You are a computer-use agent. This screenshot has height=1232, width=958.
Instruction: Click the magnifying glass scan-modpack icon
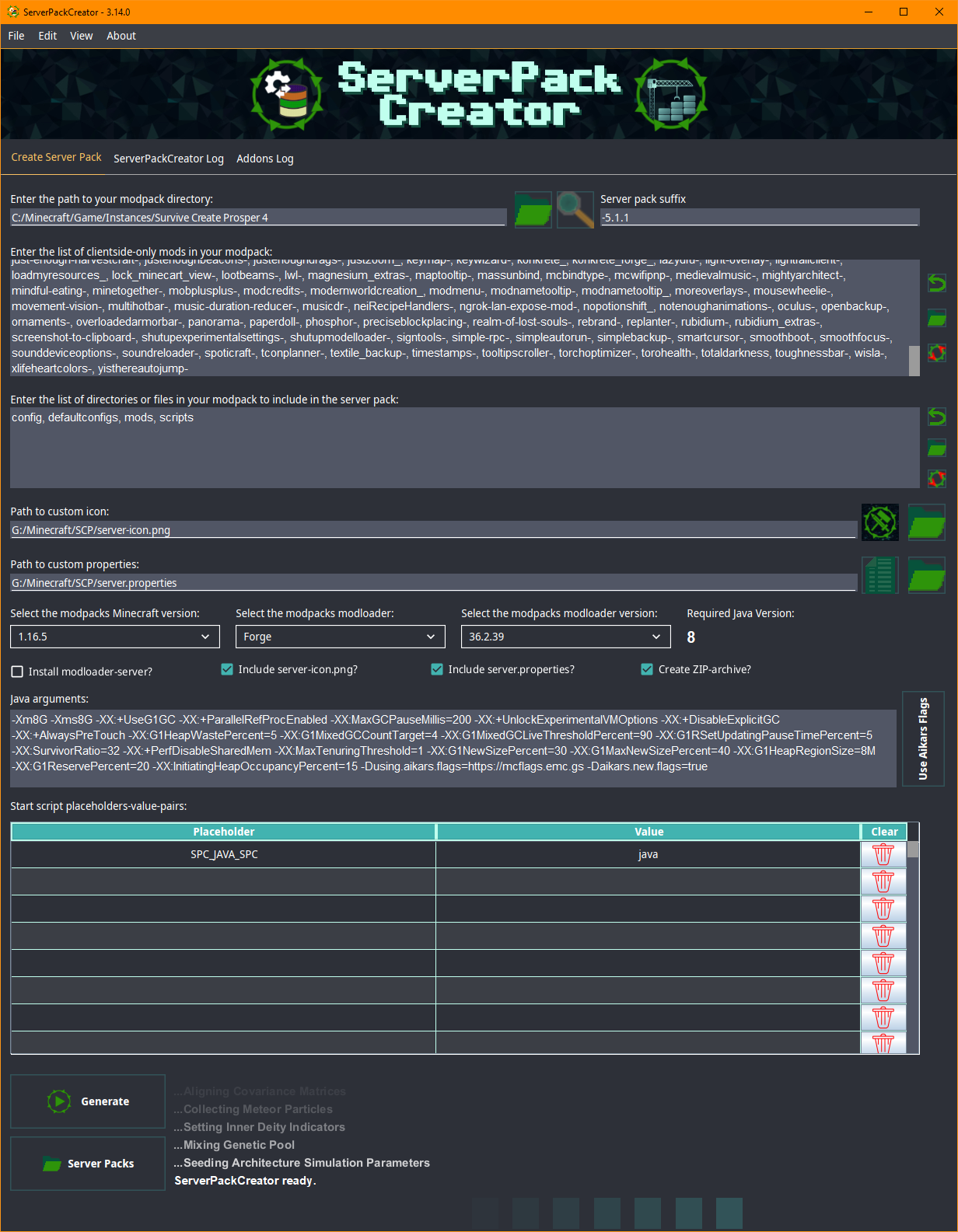coord(575,210)
